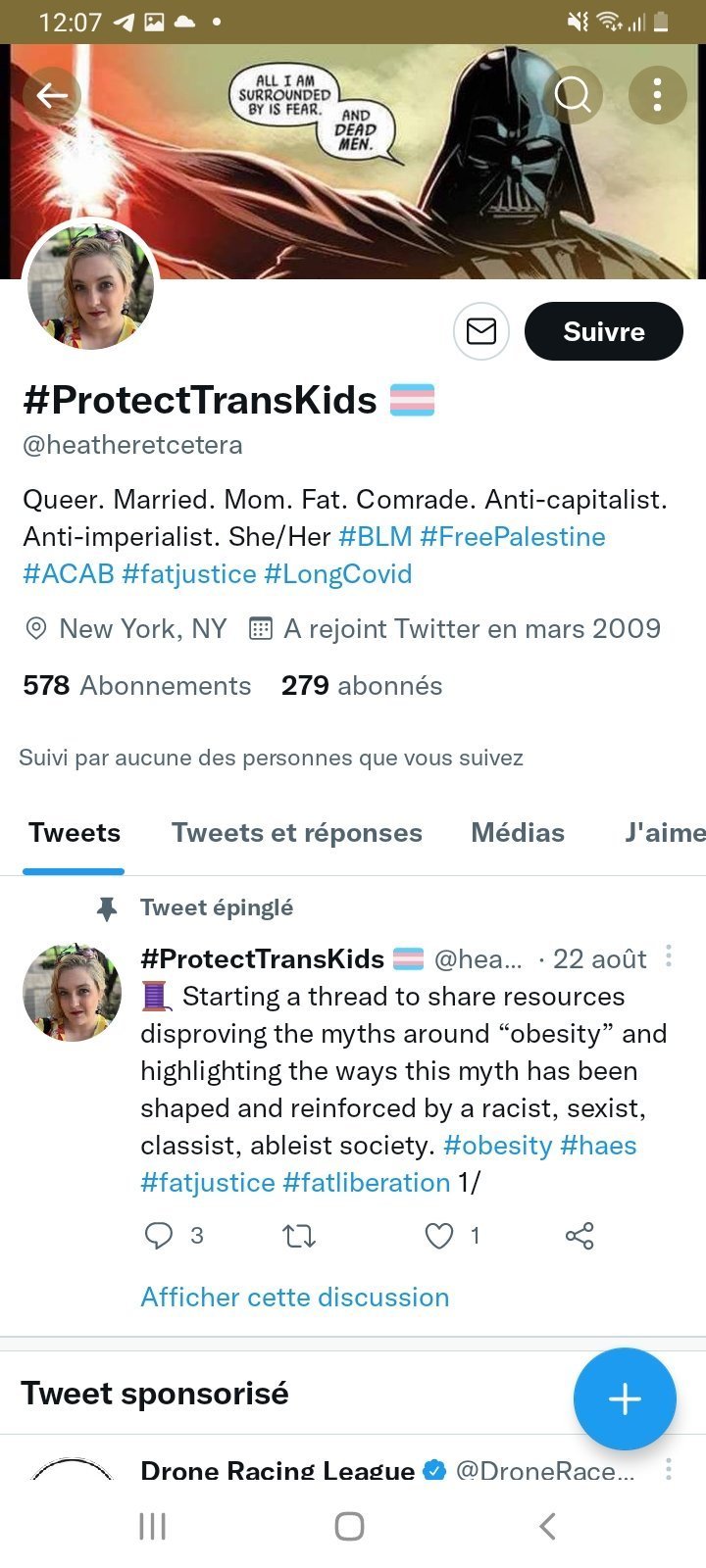View the 578 Abonnements list

coord(137,686)
